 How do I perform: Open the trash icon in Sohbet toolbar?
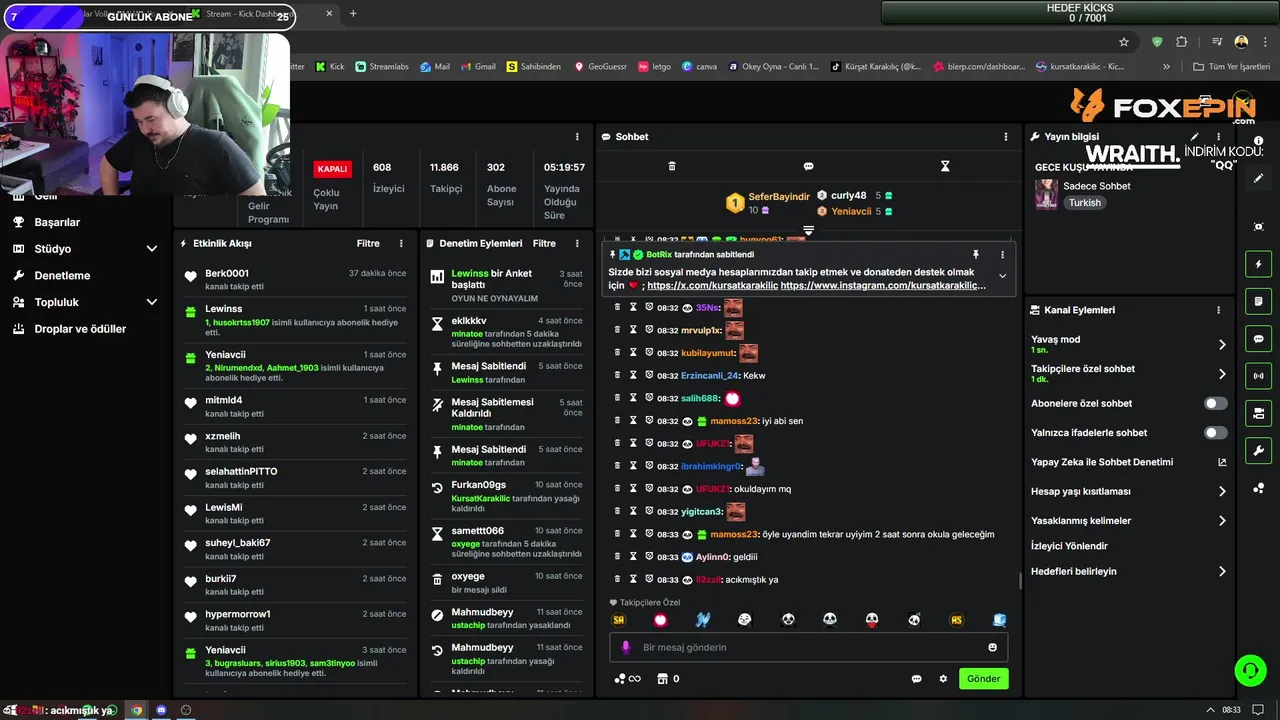pos(672,166)
